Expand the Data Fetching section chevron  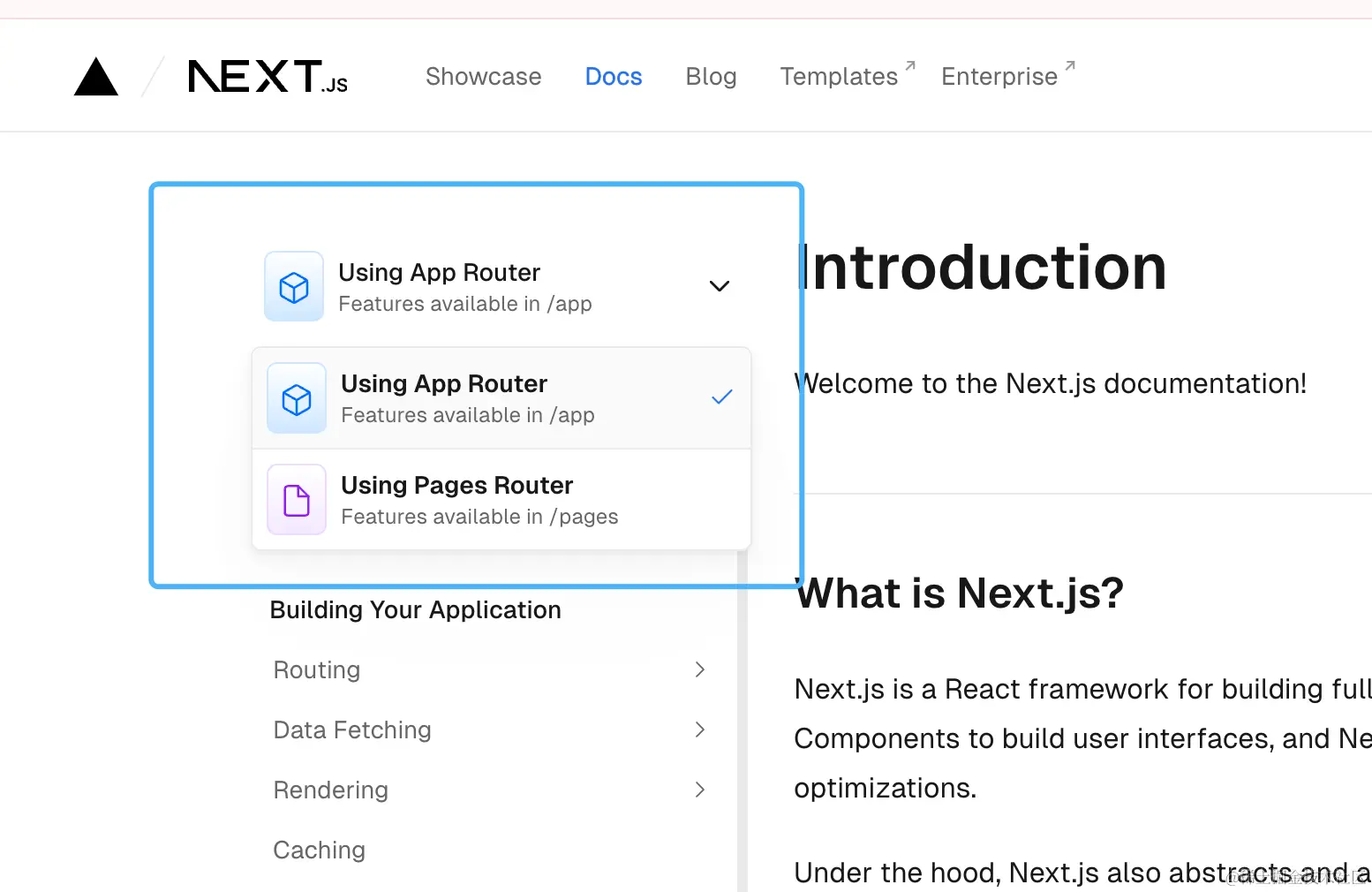[700, 729]
